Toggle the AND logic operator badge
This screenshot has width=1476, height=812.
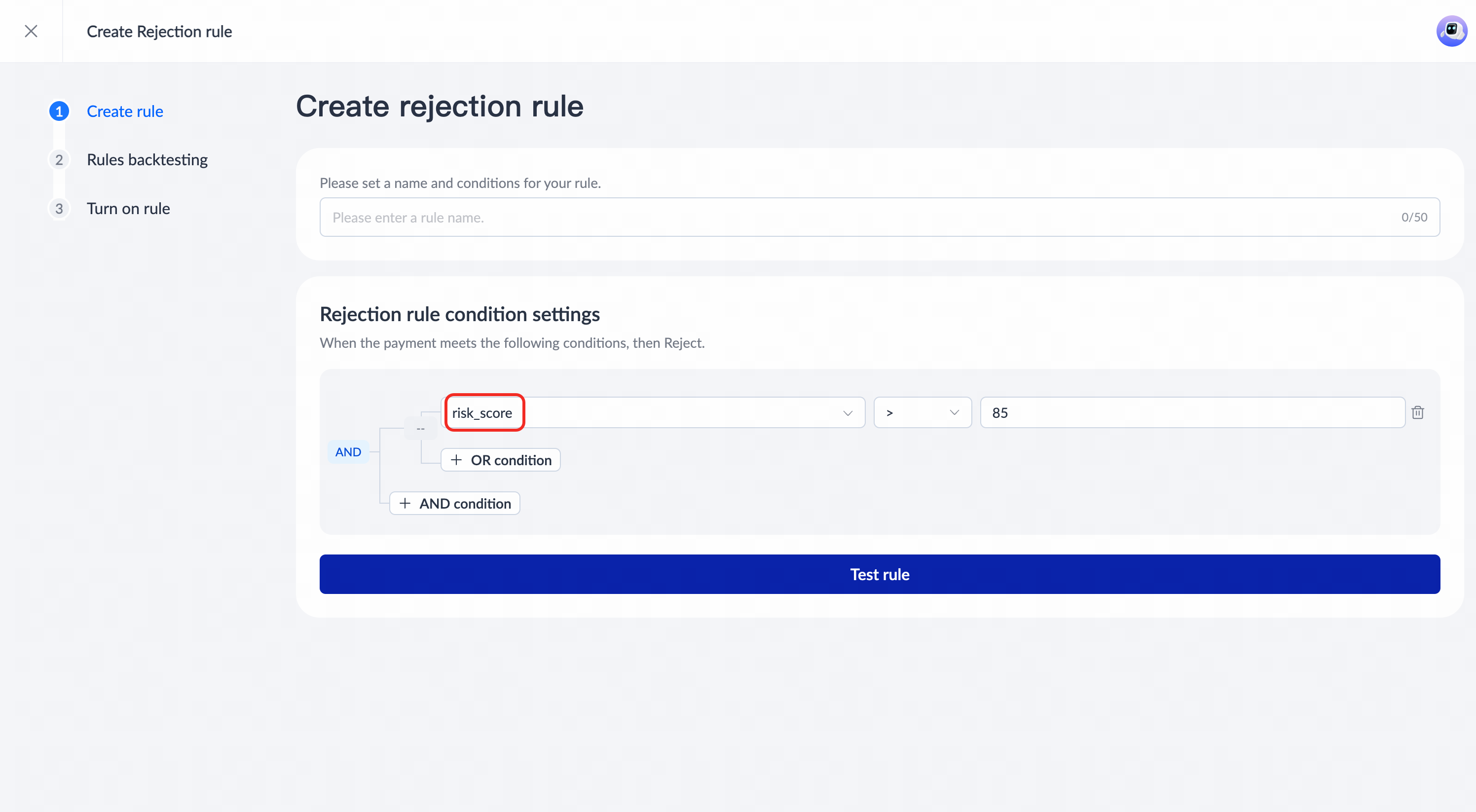pyautogui.click(x=348, y=452)
